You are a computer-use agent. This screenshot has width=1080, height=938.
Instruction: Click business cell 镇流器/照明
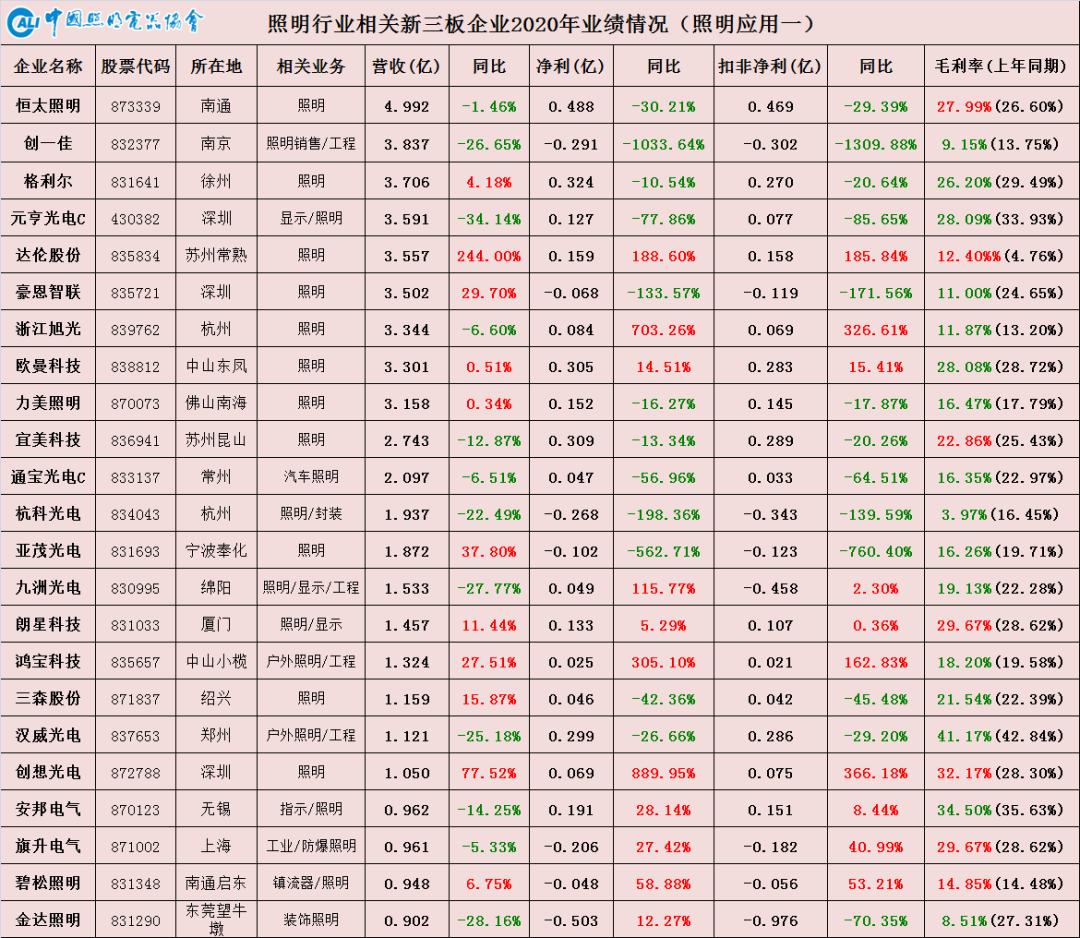pos(311,883)
